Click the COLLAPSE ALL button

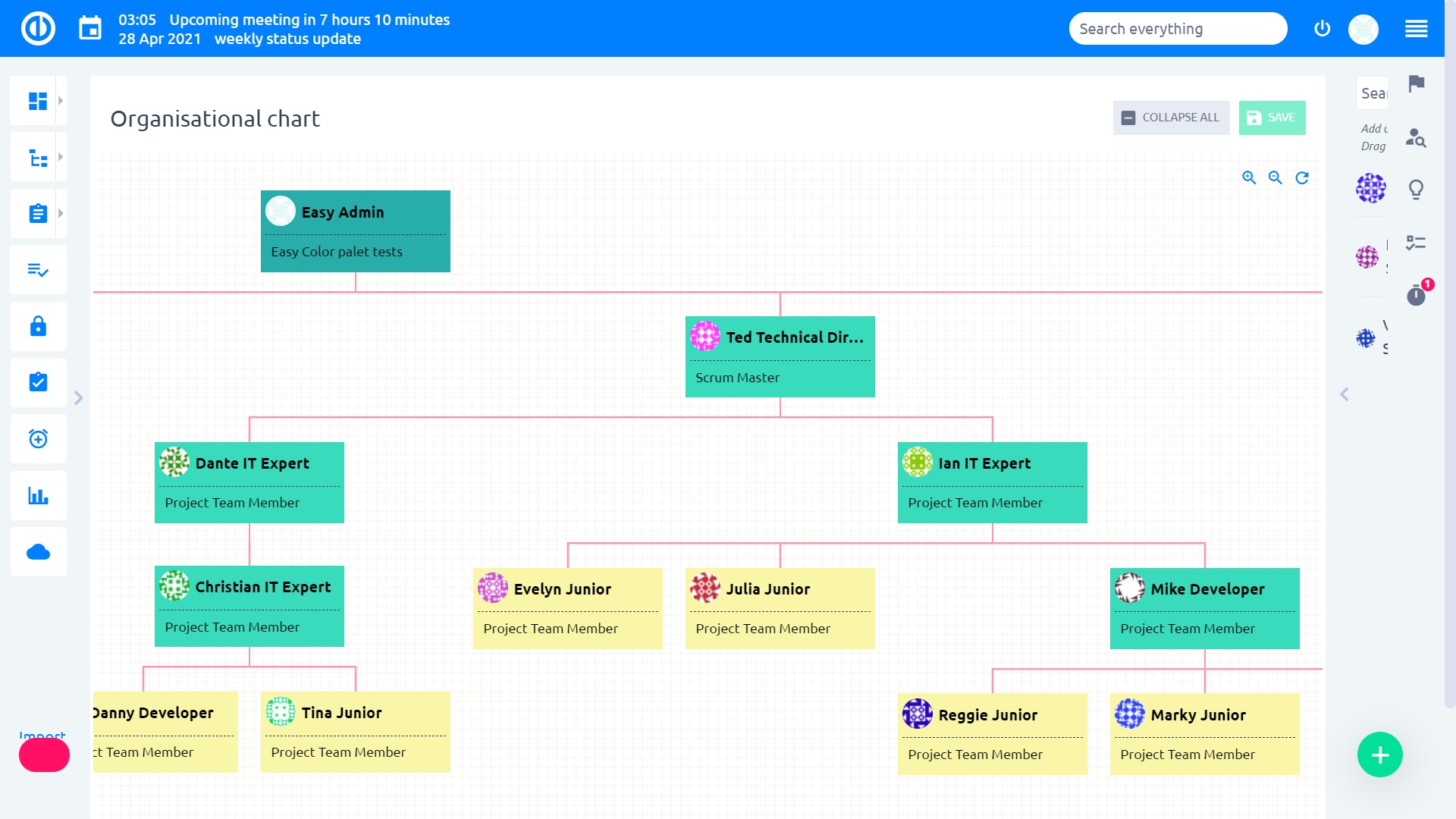tap(1171, 118)
